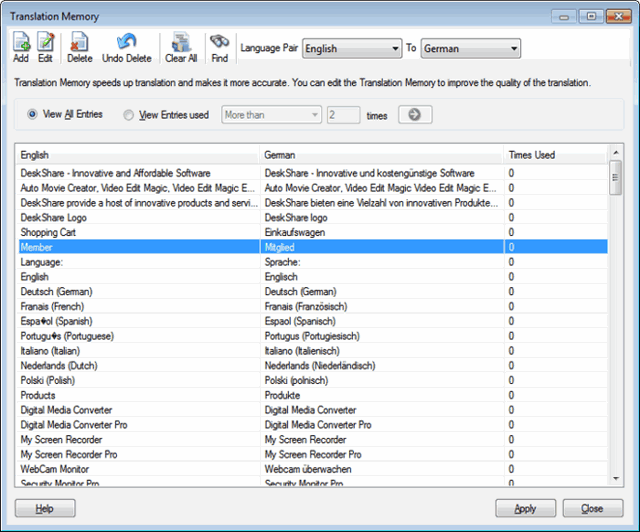Click the Apply button

pyautogui.click(x=525, y=509)
